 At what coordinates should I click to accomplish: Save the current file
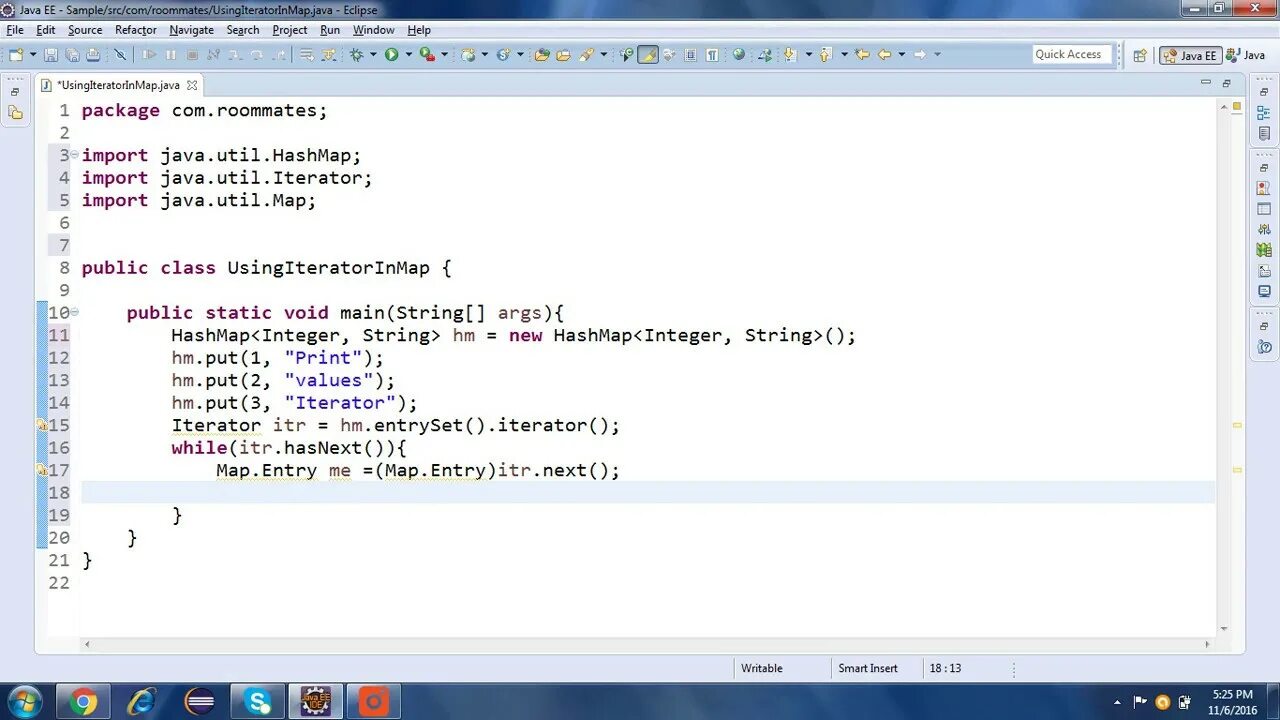click(x=50, y=55)
